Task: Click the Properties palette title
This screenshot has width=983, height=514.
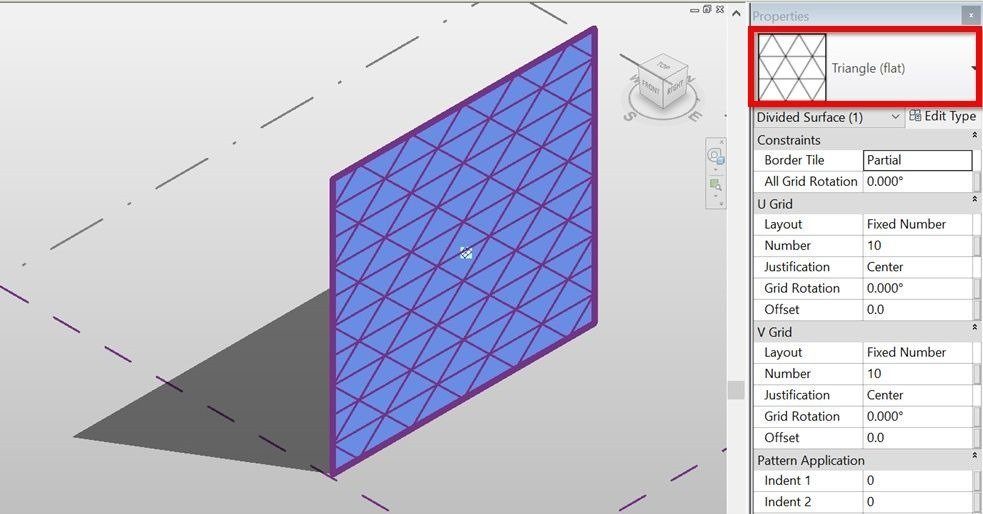Action: [x=781, y=16]
